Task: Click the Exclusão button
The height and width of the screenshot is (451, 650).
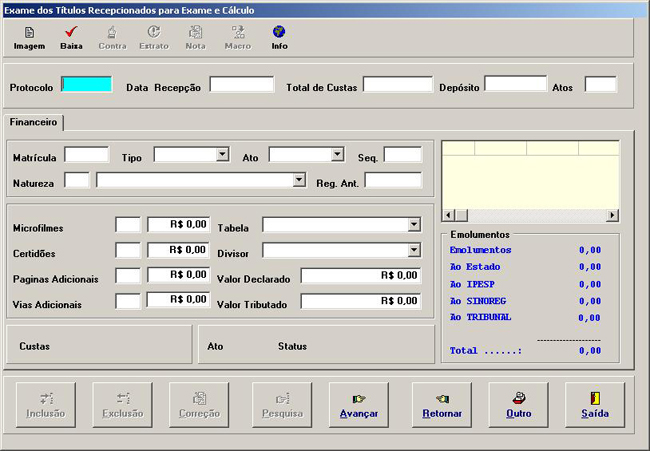Action: (x=122, y=405)
